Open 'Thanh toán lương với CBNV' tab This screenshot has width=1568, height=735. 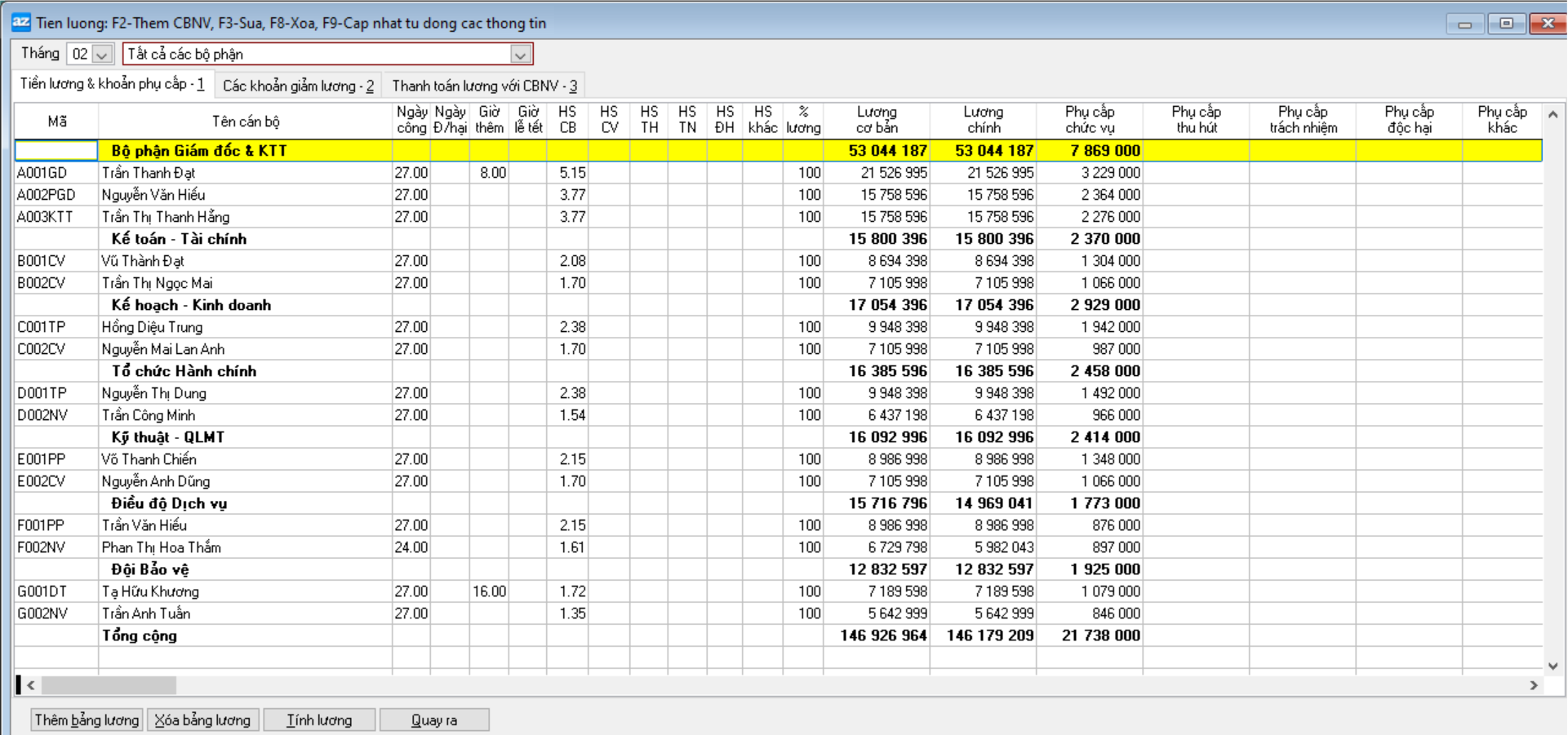coord(484,86)
